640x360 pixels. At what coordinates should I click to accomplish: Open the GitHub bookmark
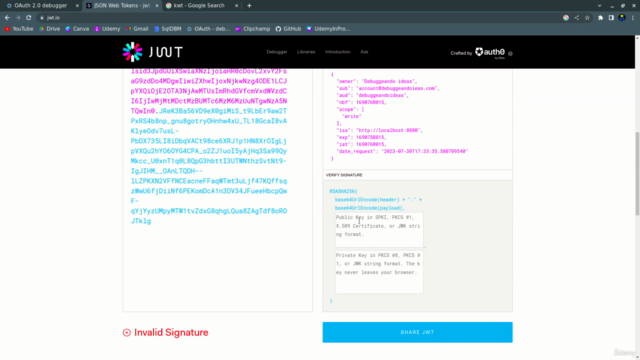click(288, 29)
